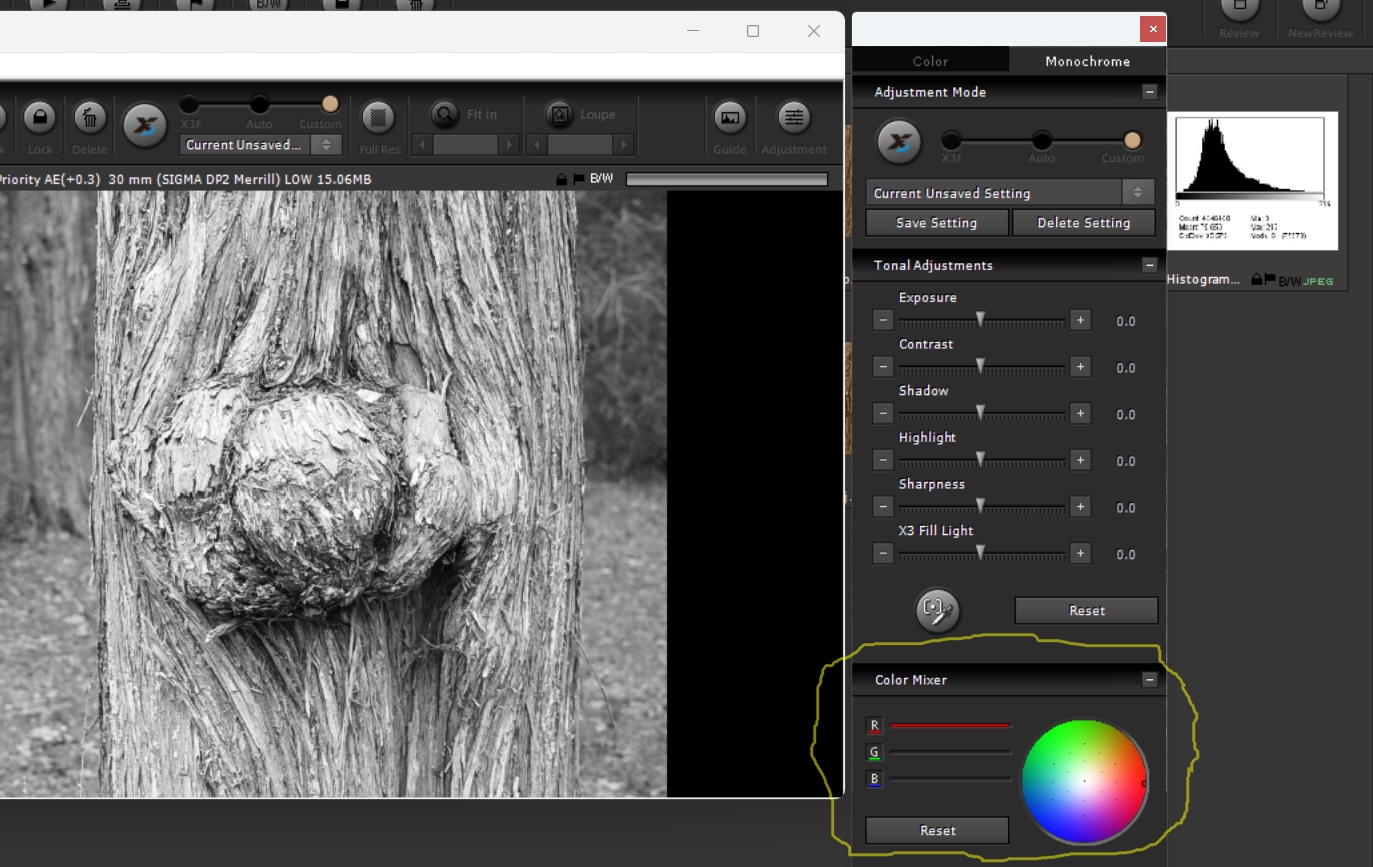Click the Fit in magnifier icon
The width and height of the screenshot is (1373, 867).
click(x=445, y=115)
